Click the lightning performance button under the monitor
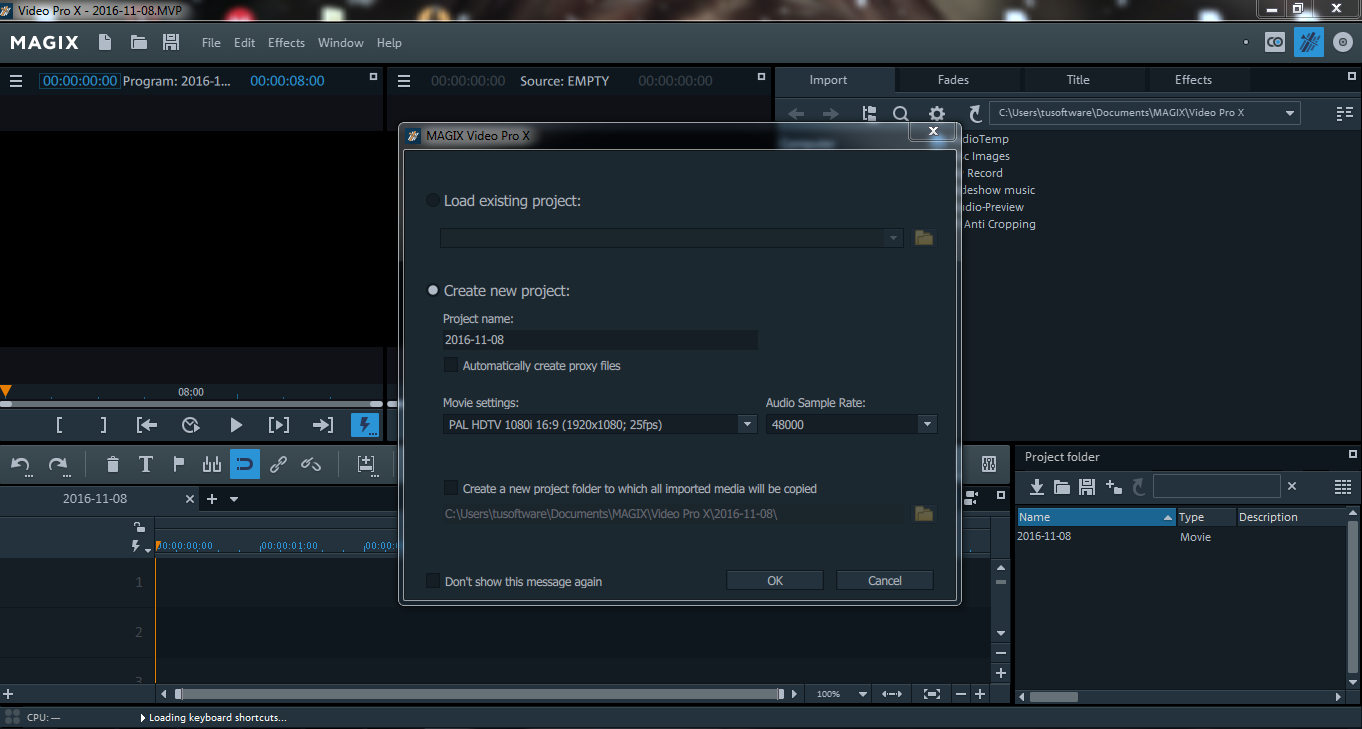The image size is (1362, 729). click(x=365, y=425)
